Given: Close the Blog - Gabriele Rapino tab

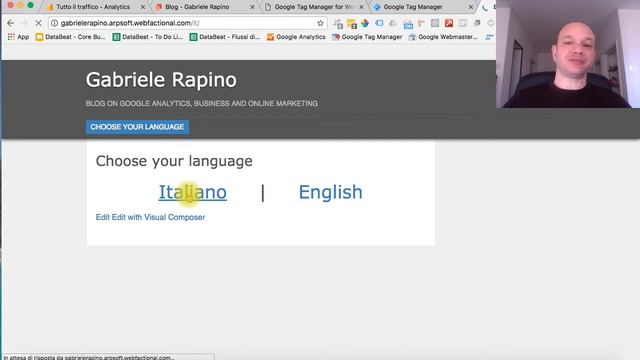Looking at the screenshot, I should pyautogui.click(x=253, y=7).
